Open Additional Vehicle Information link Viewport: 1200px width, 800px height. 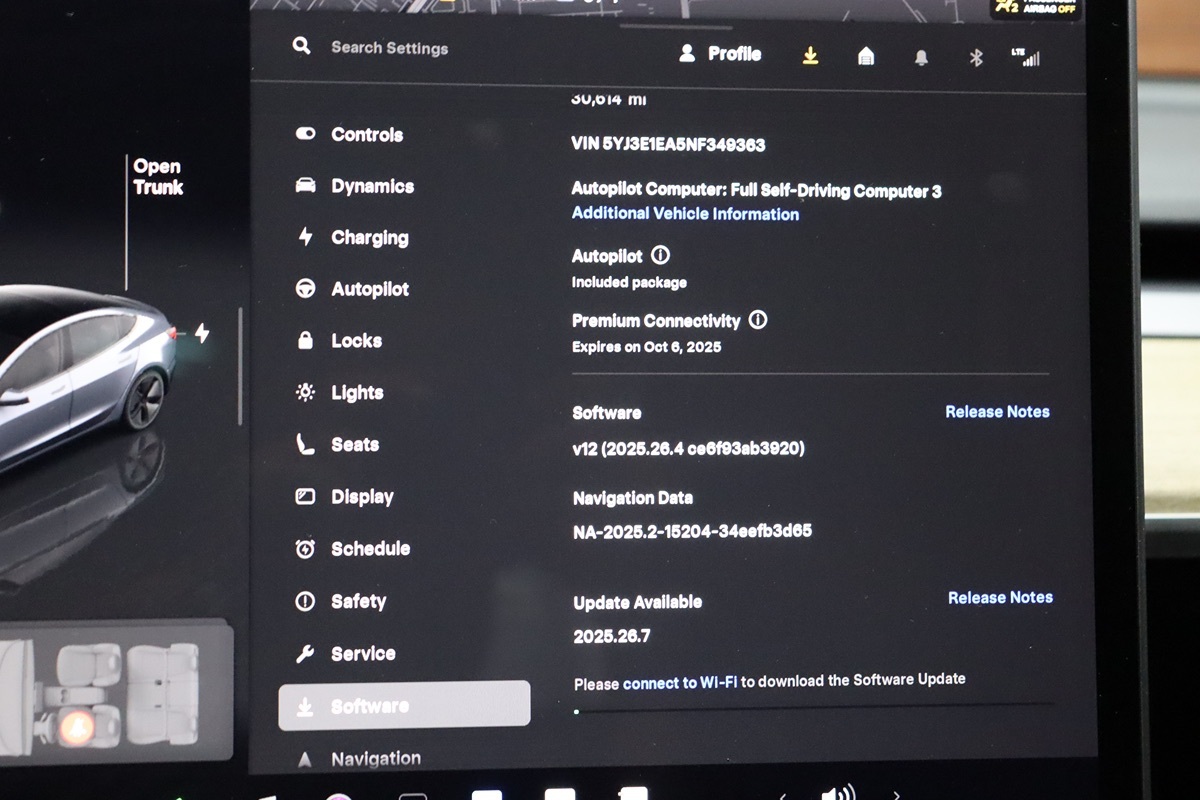click(x=685, y=214)
